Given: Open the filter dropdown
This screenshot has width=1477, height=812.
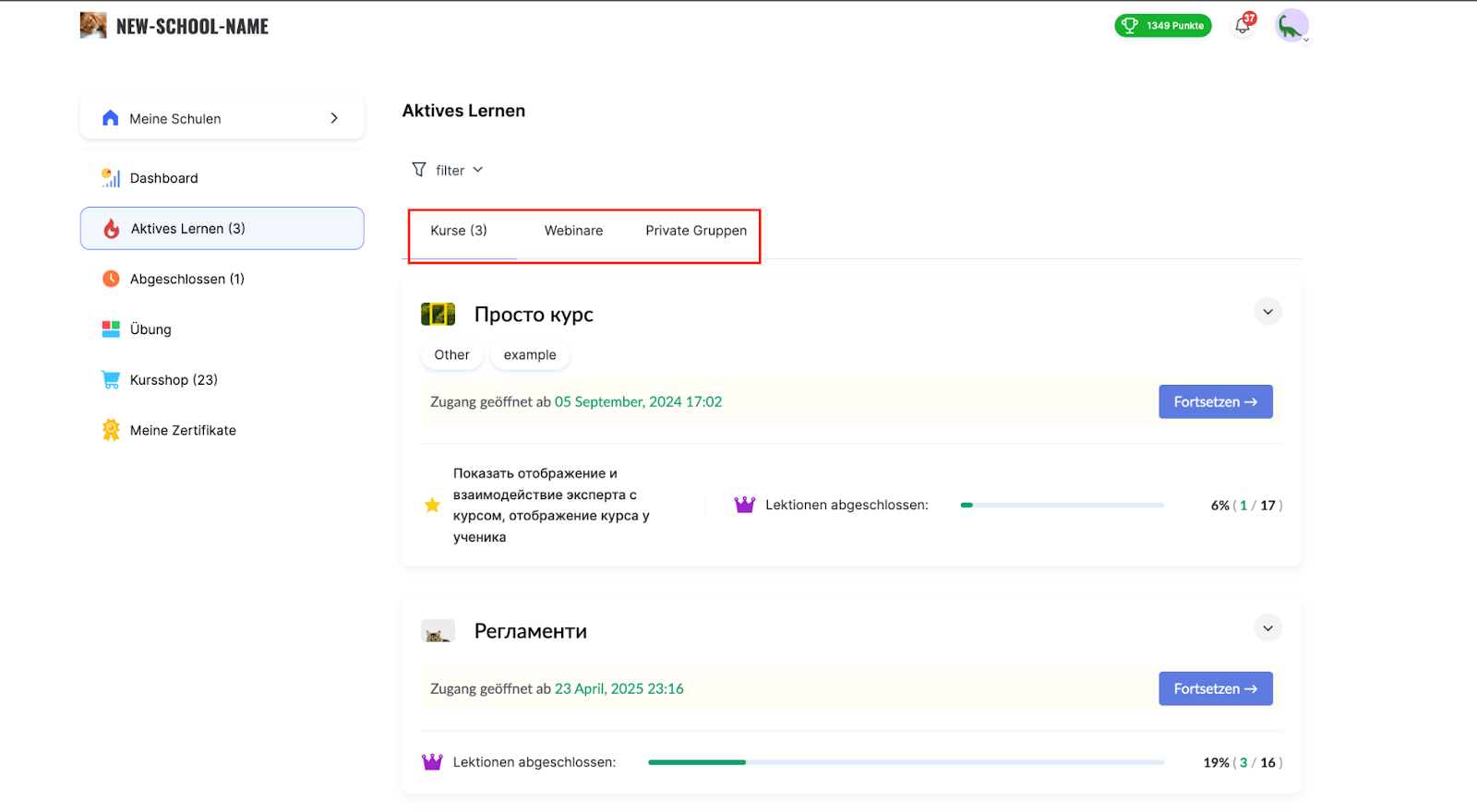Looking at the screenshot, I should (x=449, y=170).
